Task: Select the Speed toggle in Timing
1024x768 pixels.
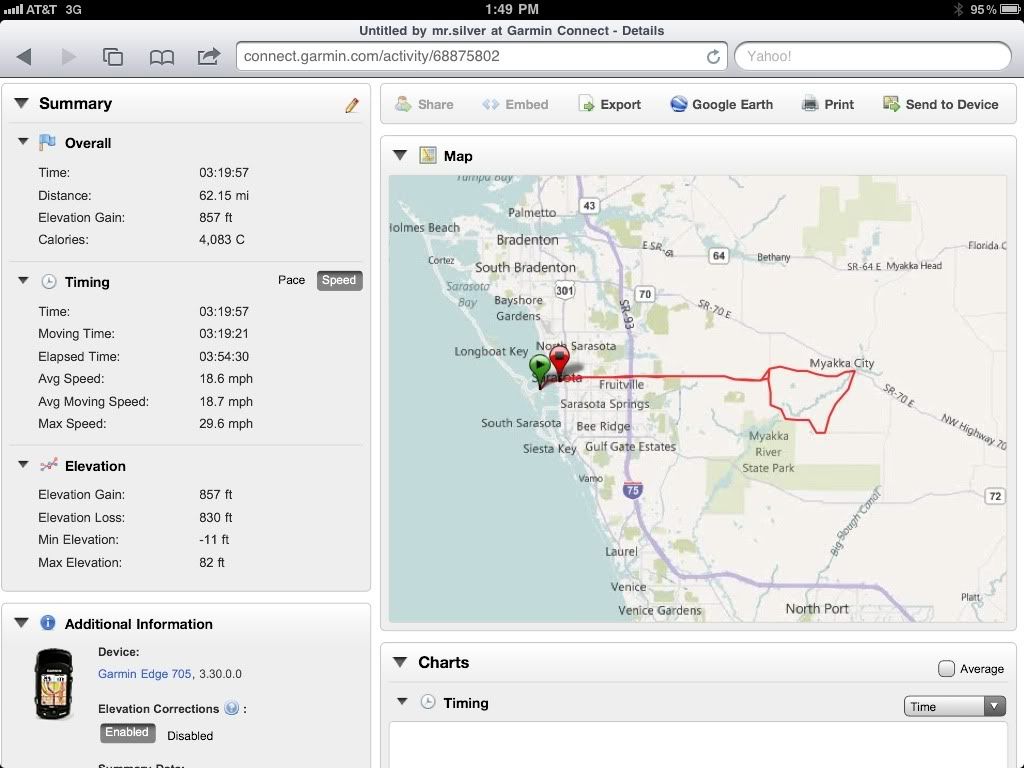Action: click(x=339, y=280)
